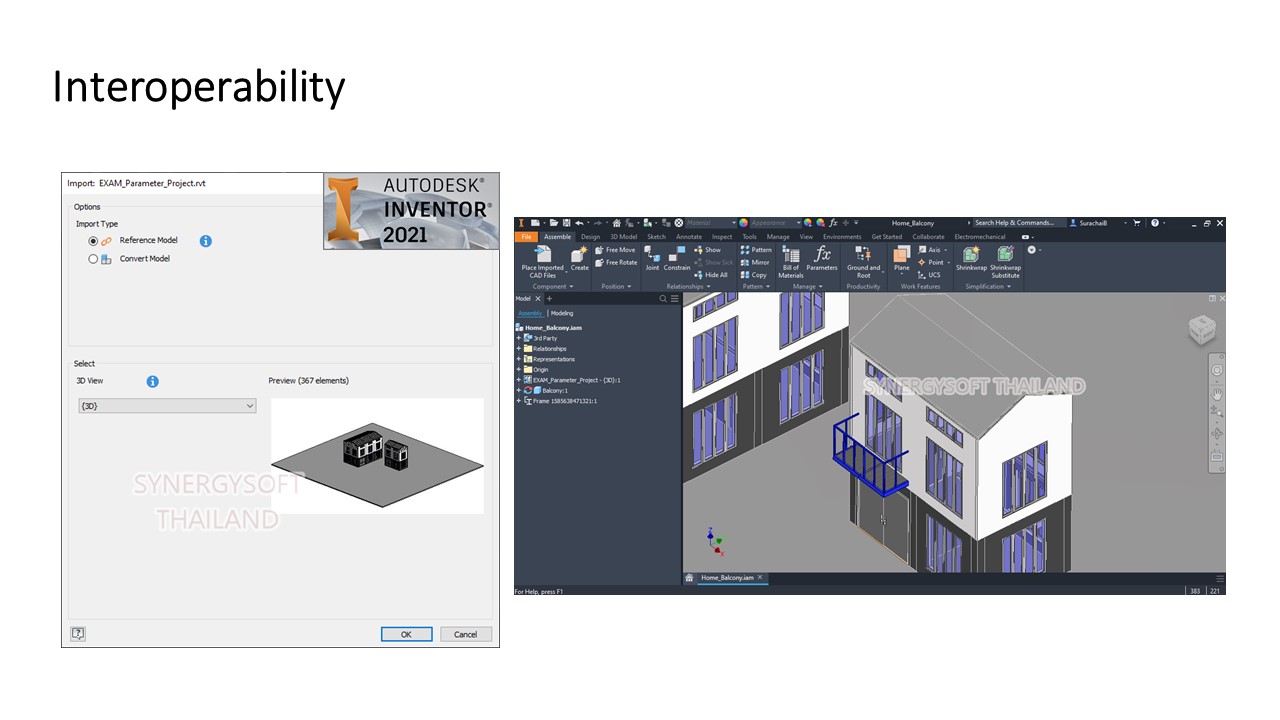Viewport: 1280px width, 720px height.
Task: Click the Create component icon
Action: 581,260
